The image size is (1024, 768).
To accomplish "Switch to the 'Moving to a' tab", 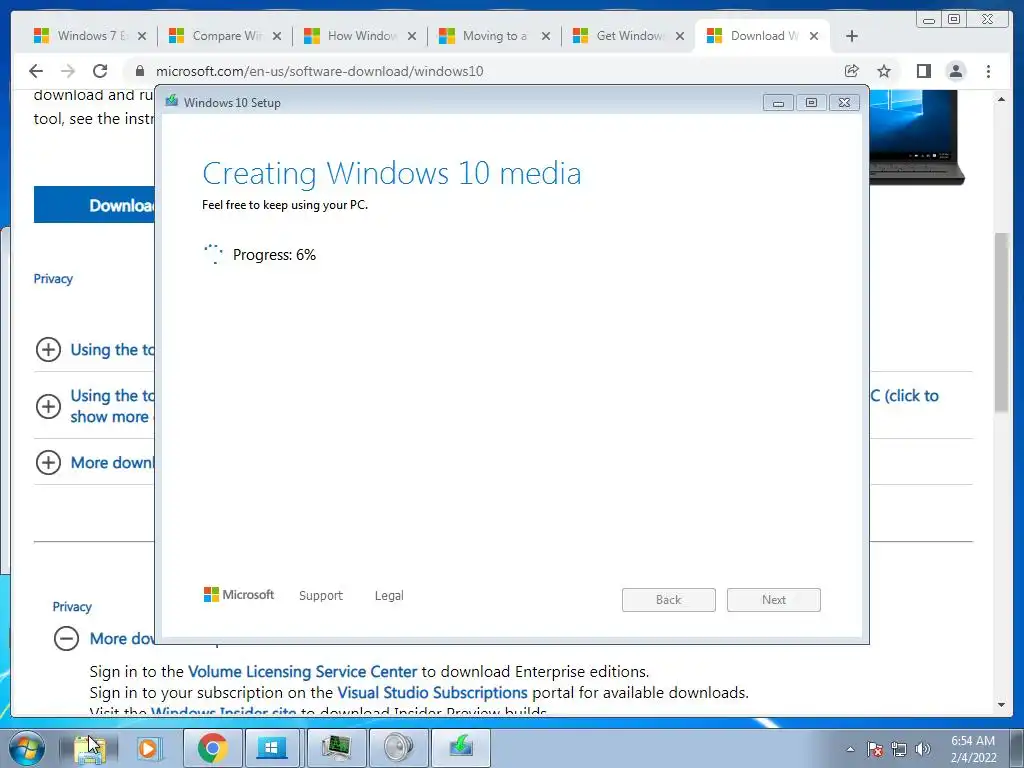I will [494, 36].
